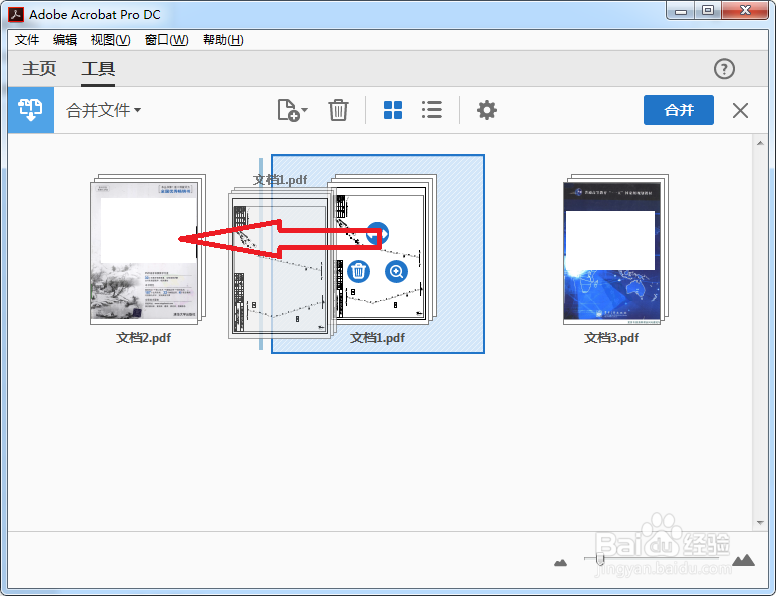Open the 合并文件 dropdown
776x596 pixels.
pyautogui.click(x=103, y=110)
